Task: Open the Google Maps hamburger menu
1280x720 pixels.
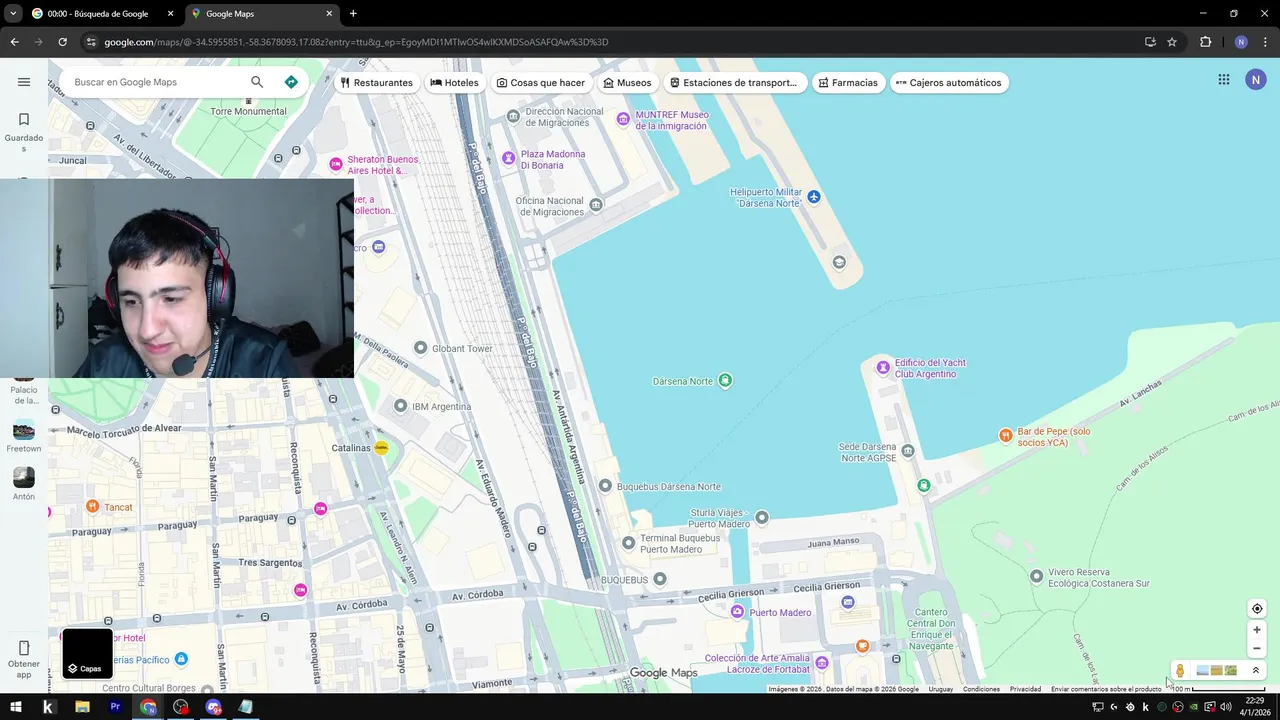Action: [x=24, y=82]
